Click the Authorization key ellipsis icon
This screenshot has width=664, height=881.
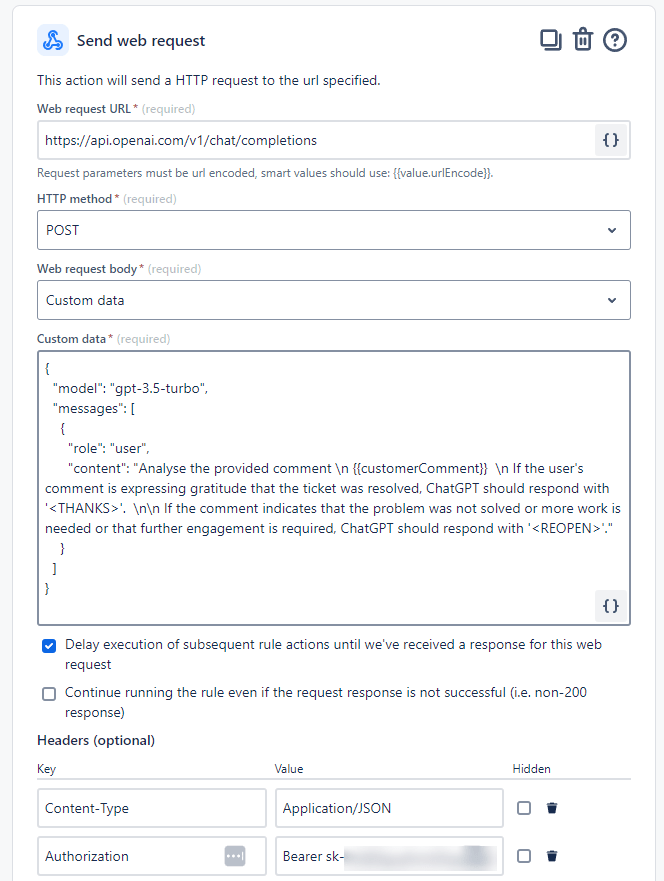click(x=235, y=856)
